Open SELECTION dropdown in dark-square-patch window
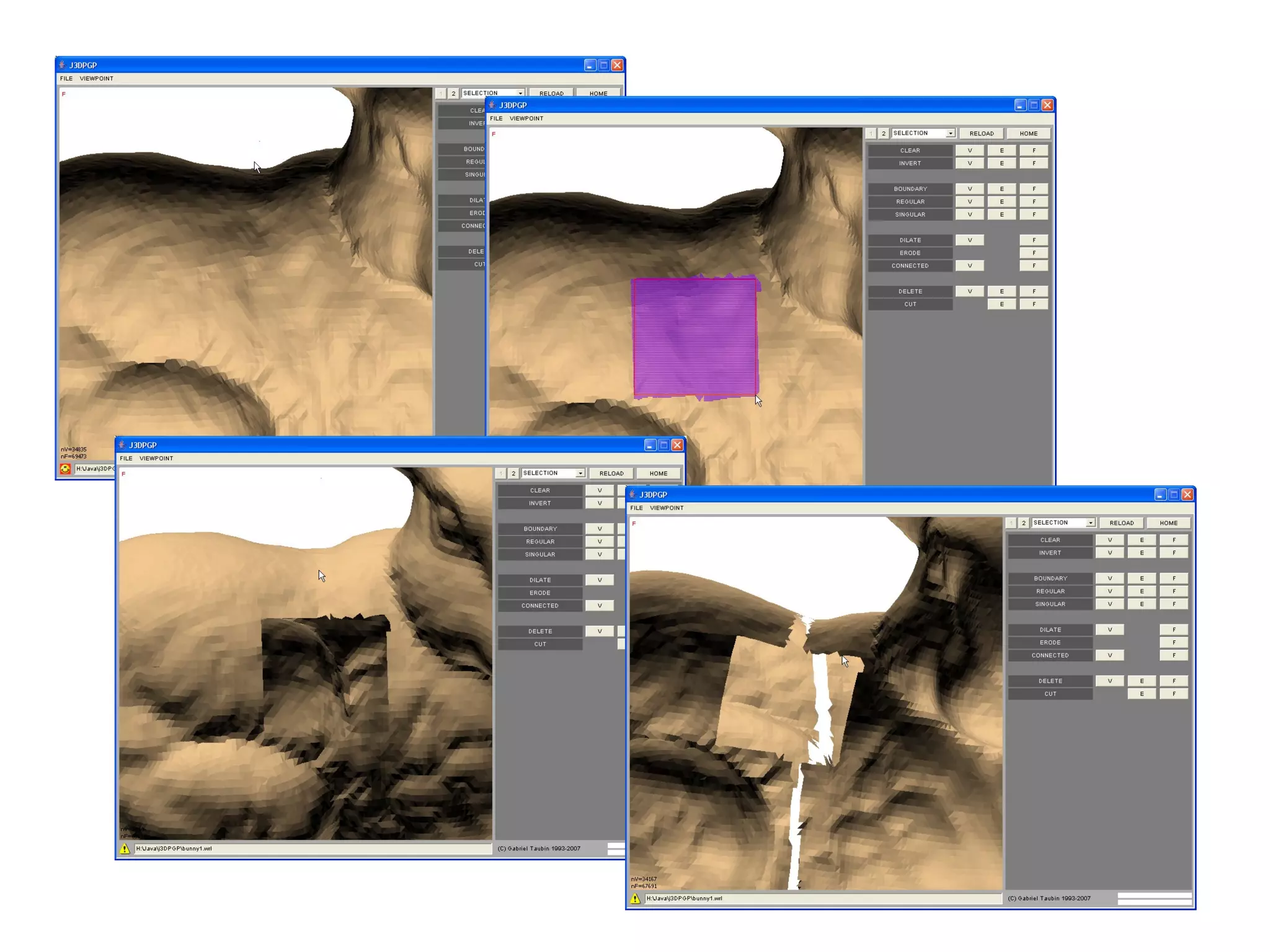The height and width of the screenshot is (952, 1270). point(553,474)
